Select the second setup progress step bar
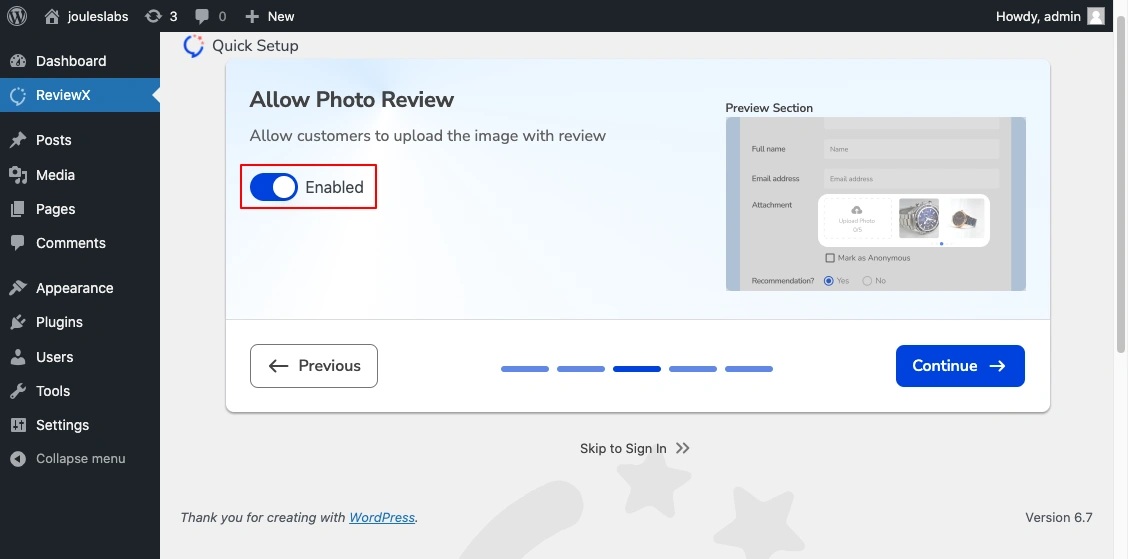Viewport: 1128px width, 559px height. pyautogui.click(x=581, y=369)
